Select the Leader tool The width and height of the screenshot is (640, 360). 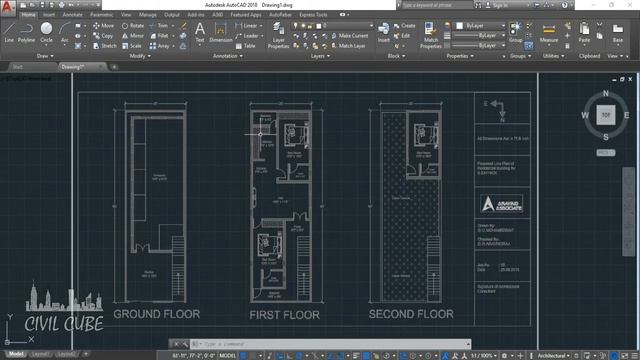click(247, 36)
